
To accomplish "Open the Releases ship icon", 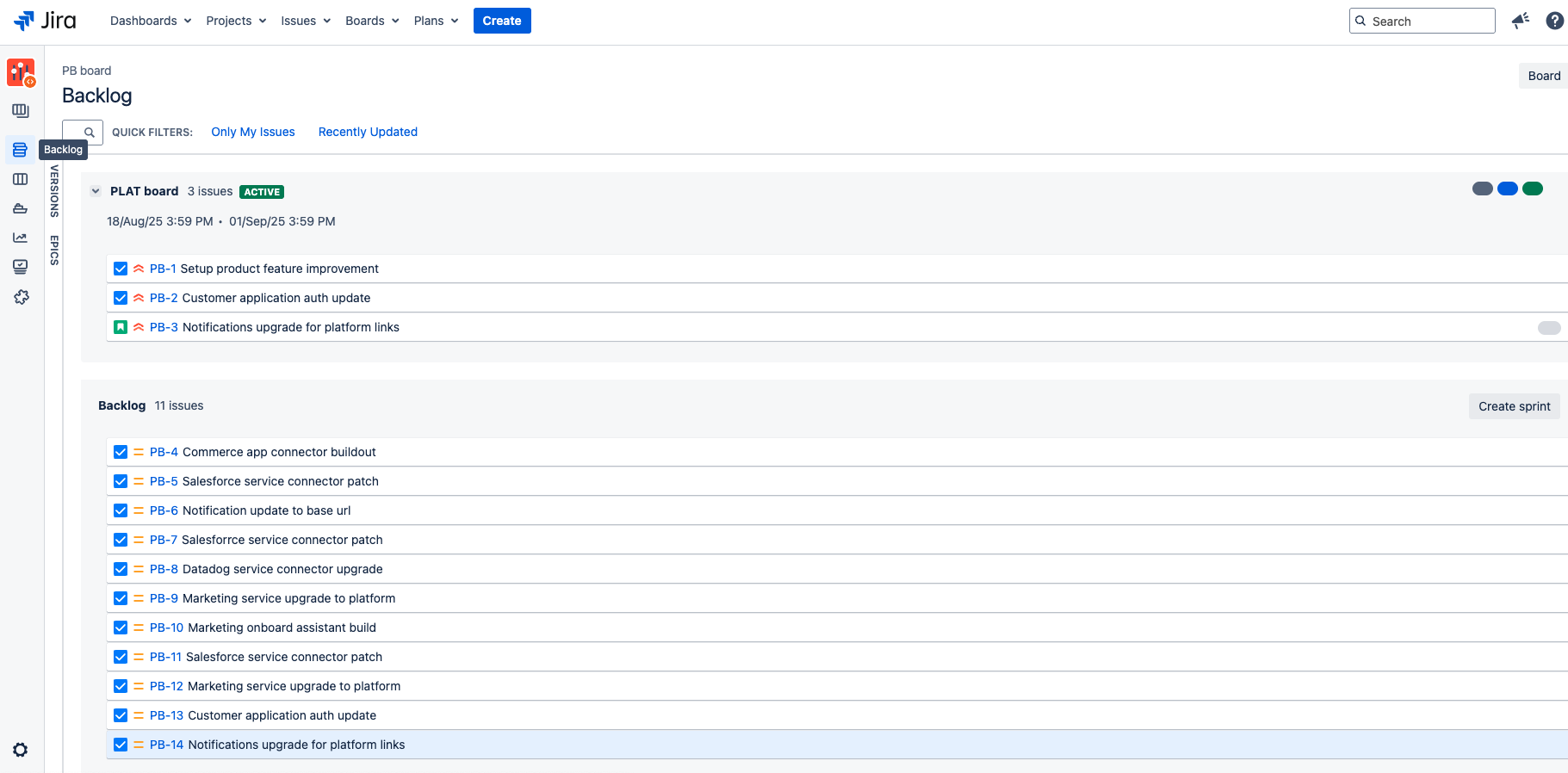I will pos(20,208).
